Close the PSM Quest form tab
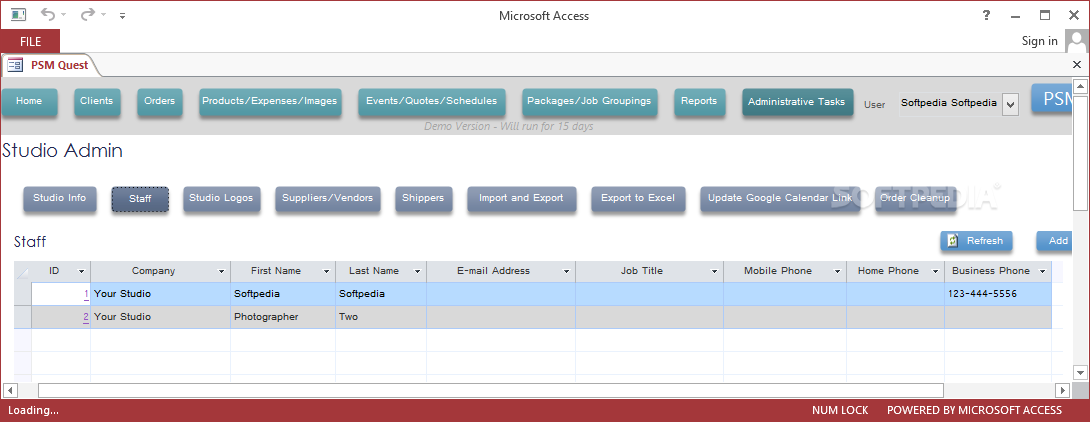Viewport: 1090px width, 422px height. (x=1077, y=65)
